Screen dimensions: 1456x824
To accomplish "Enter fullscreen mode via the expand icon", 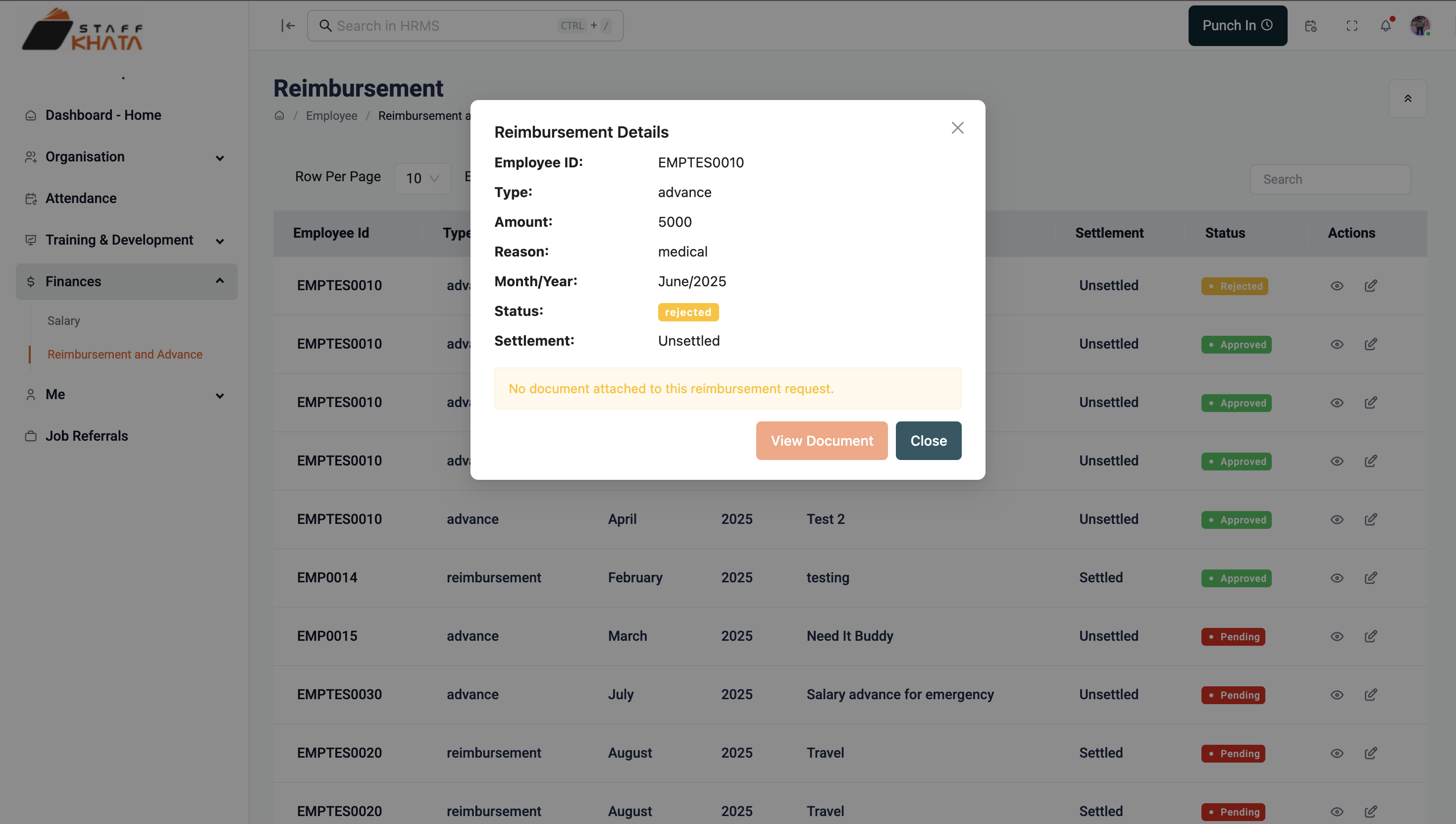I will click(x=1352, y=25).
